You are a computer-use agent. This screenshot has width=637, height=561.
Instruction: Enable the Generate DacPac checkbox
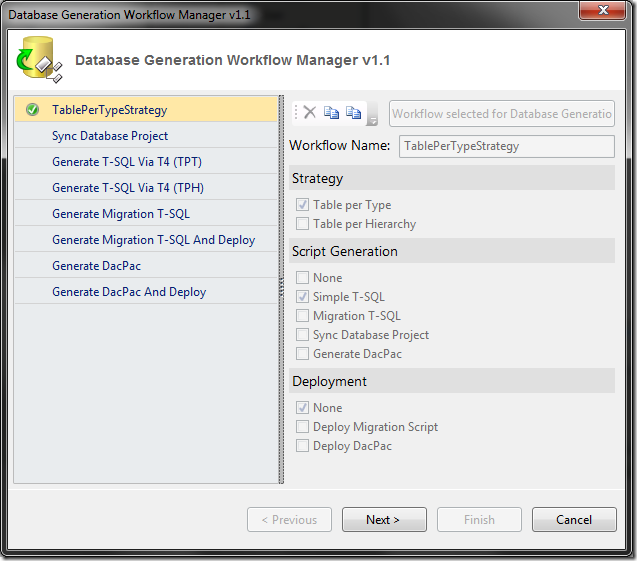coord(302,353)
